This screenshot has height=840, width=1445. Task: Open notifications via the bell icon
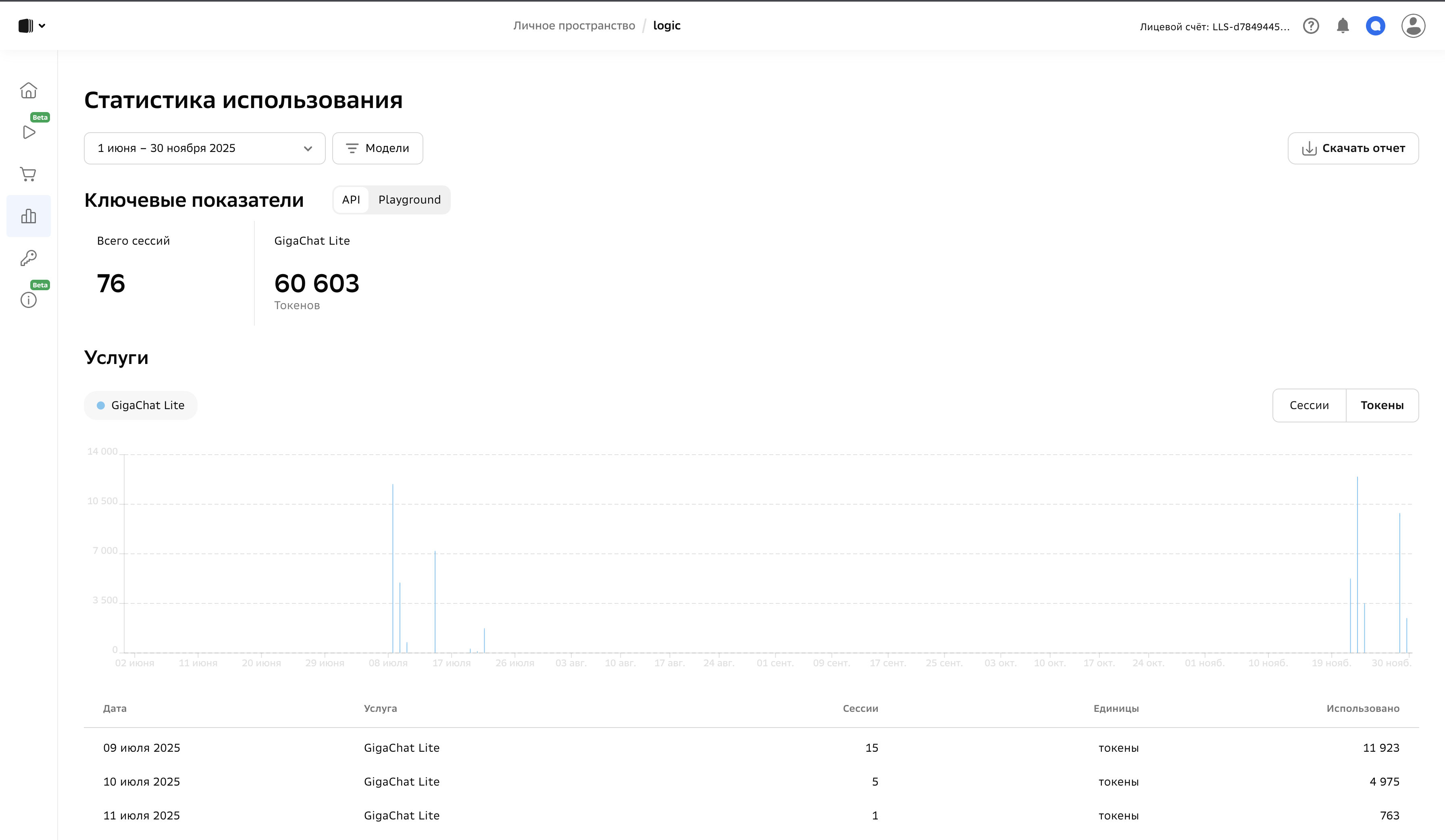[x=1343, y=25]
